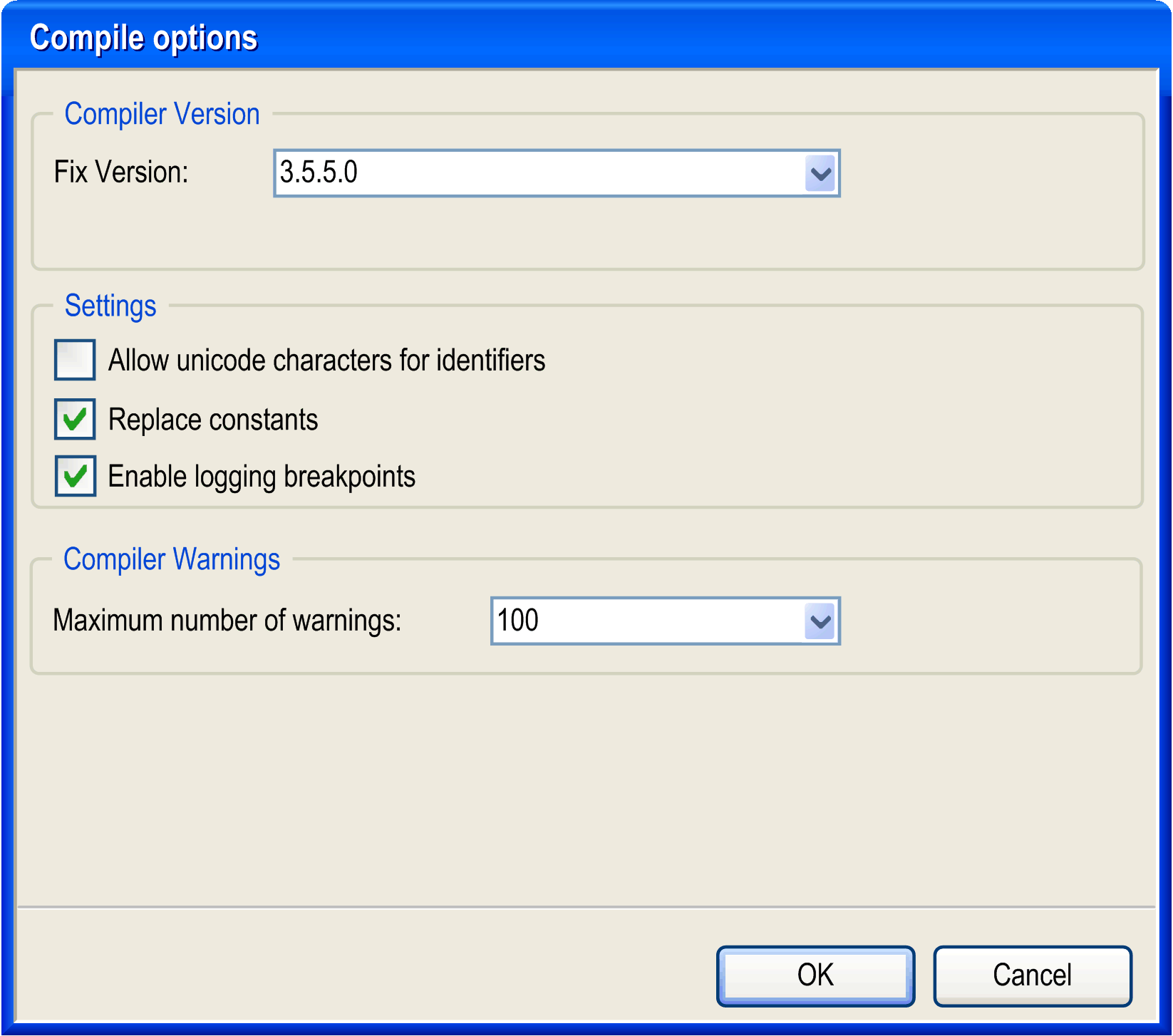Confirm settings with the OK button

click(815, 975)
